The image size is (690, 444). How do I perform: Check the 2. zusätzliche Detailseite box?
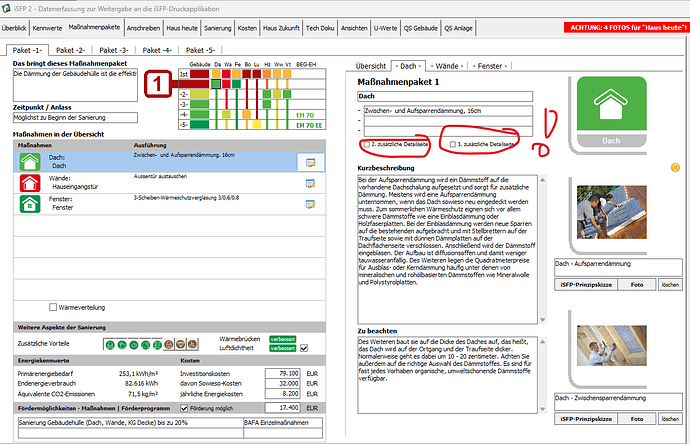(x=366, y=145)
